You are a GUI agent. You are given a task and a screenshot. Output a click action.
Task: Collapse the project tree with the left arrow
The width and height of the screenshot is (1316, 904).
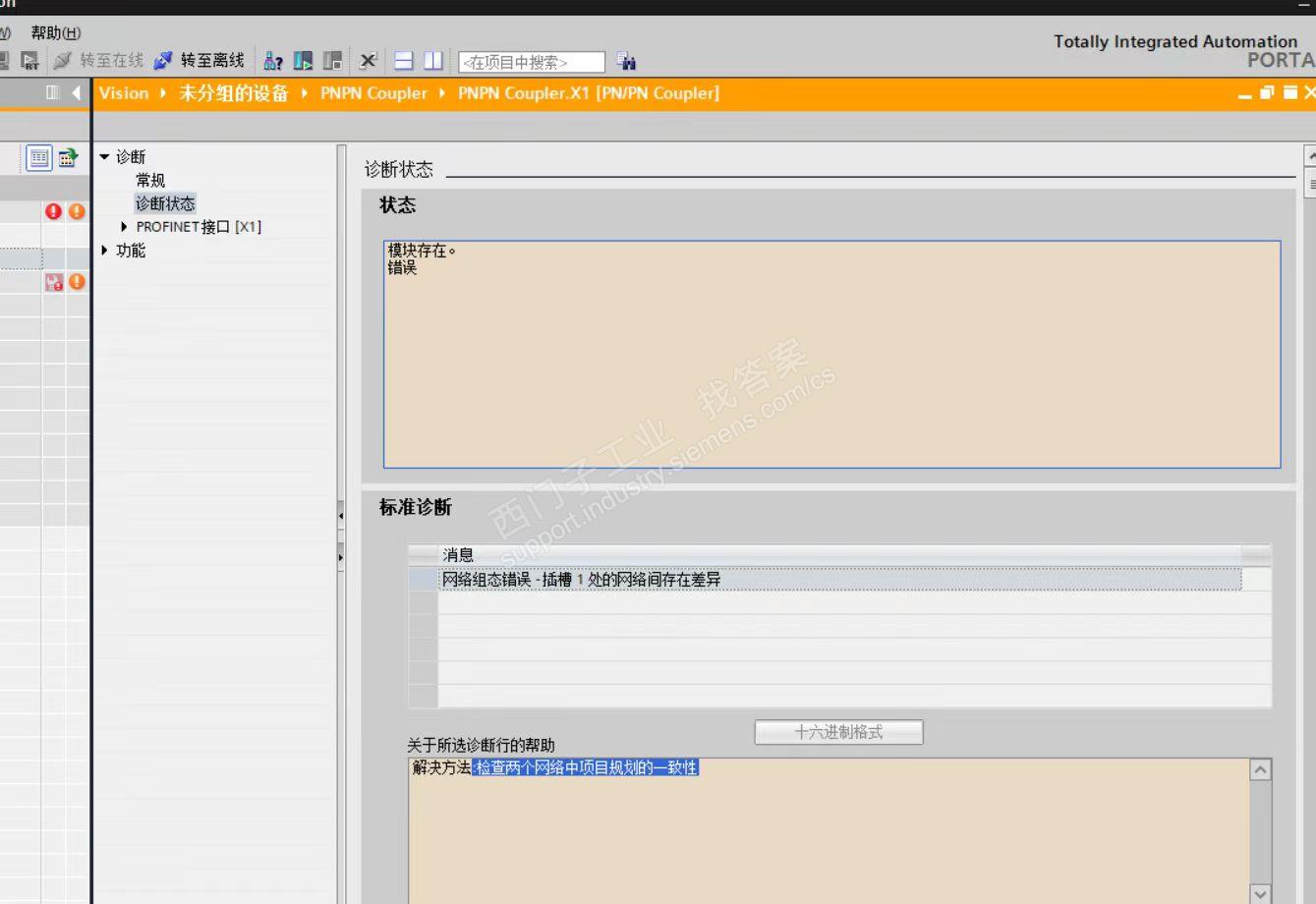(x=76, y=92)
